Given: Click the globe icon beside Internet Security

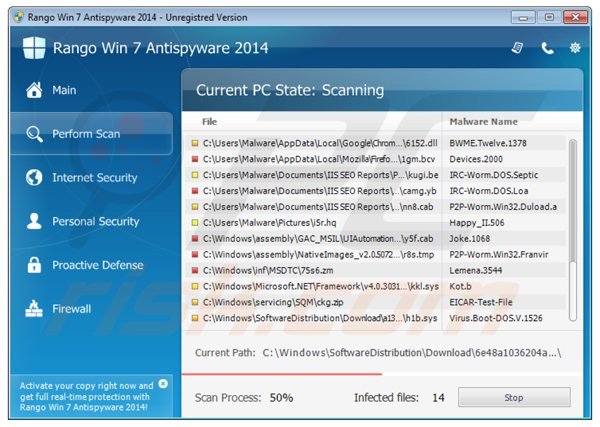Looking at the screenshot, I should click(34, 178).
